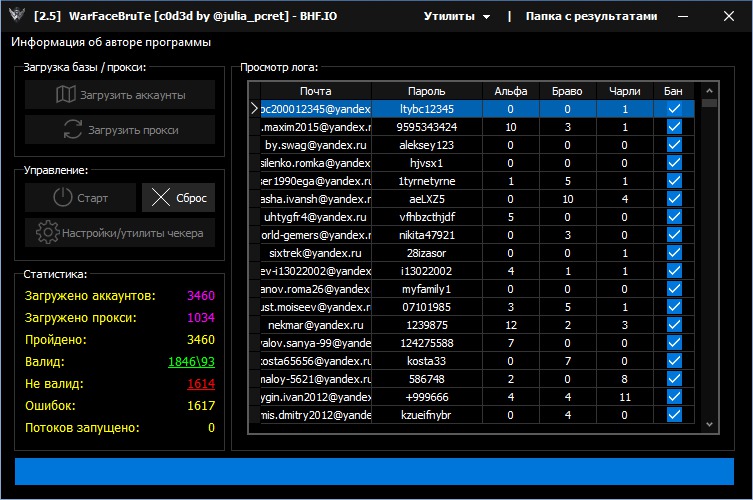The height and width of the screenshot is (500, 753).
Task: Click the Сброс button
Action: (178, 197)
